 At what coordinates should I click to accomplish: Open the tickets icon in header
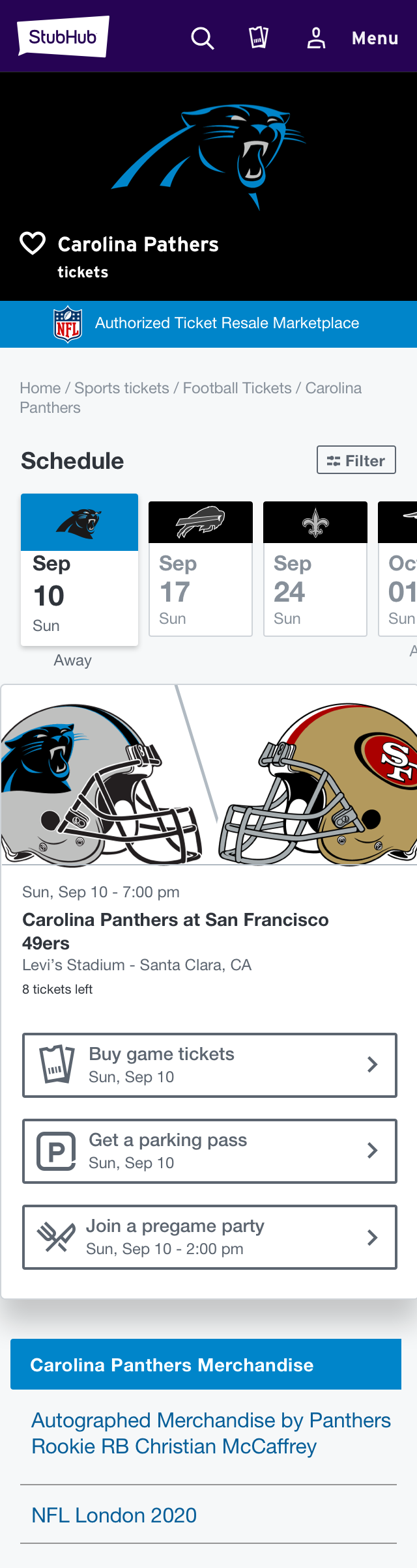click(x=259, y=37)
